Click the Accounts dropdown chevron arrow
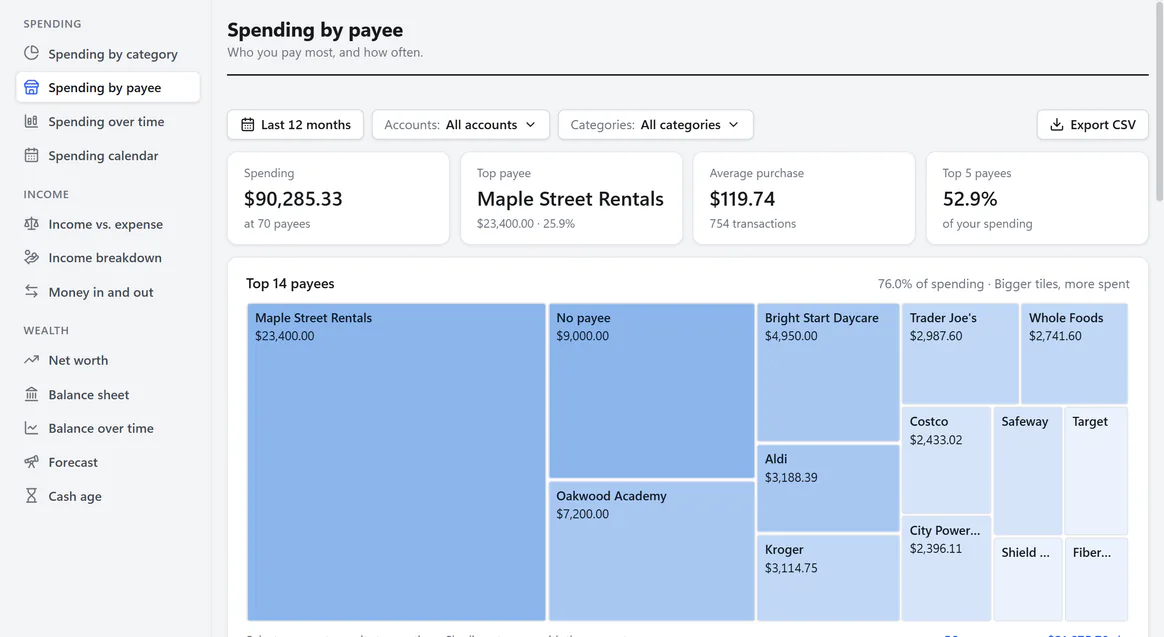The height and width of the screenshot is (637, 1164). coord(530,125)
